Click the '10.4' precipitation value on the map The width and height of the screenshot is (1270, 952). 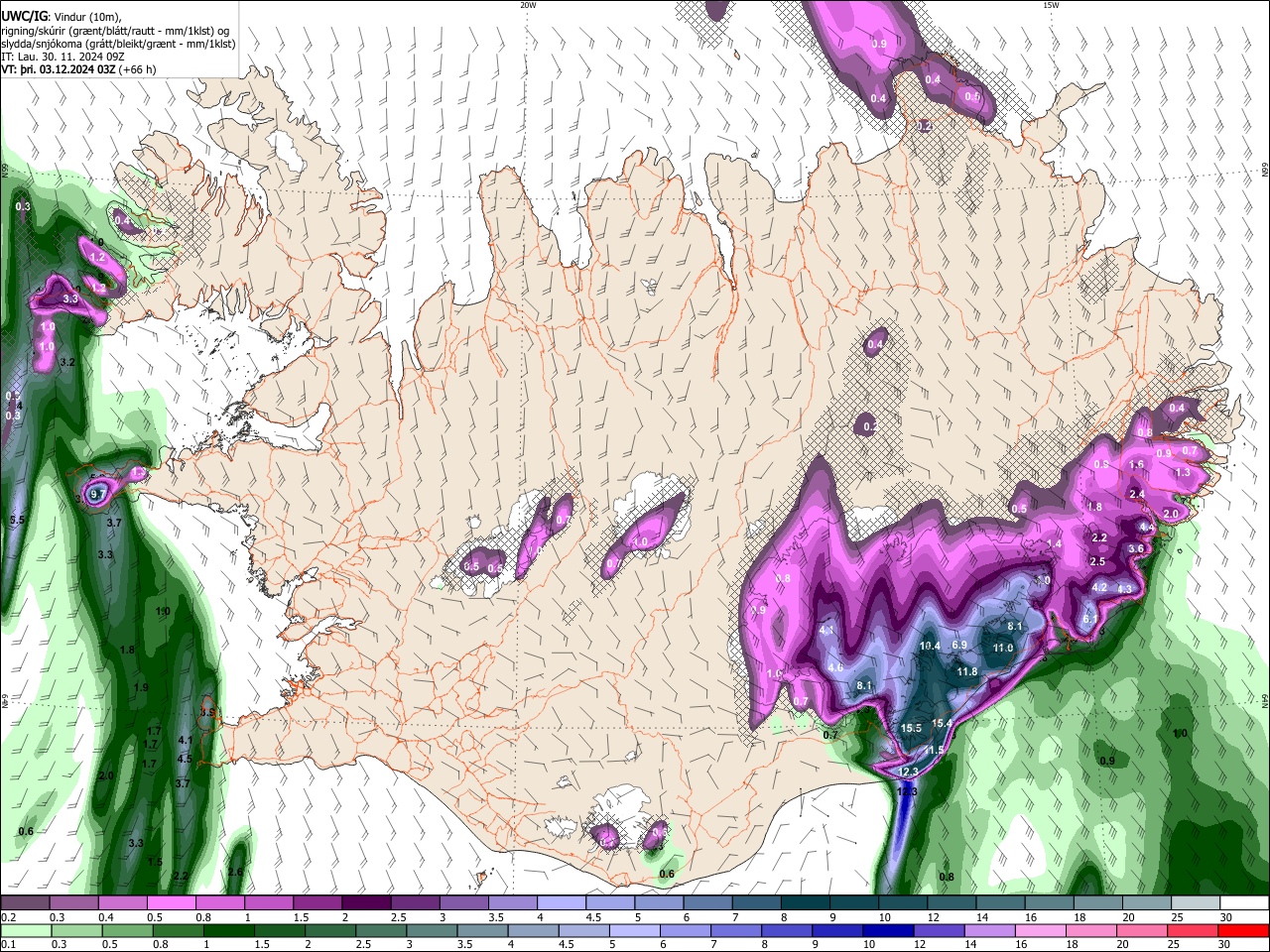pyautogui.click(x=930, y=647)
